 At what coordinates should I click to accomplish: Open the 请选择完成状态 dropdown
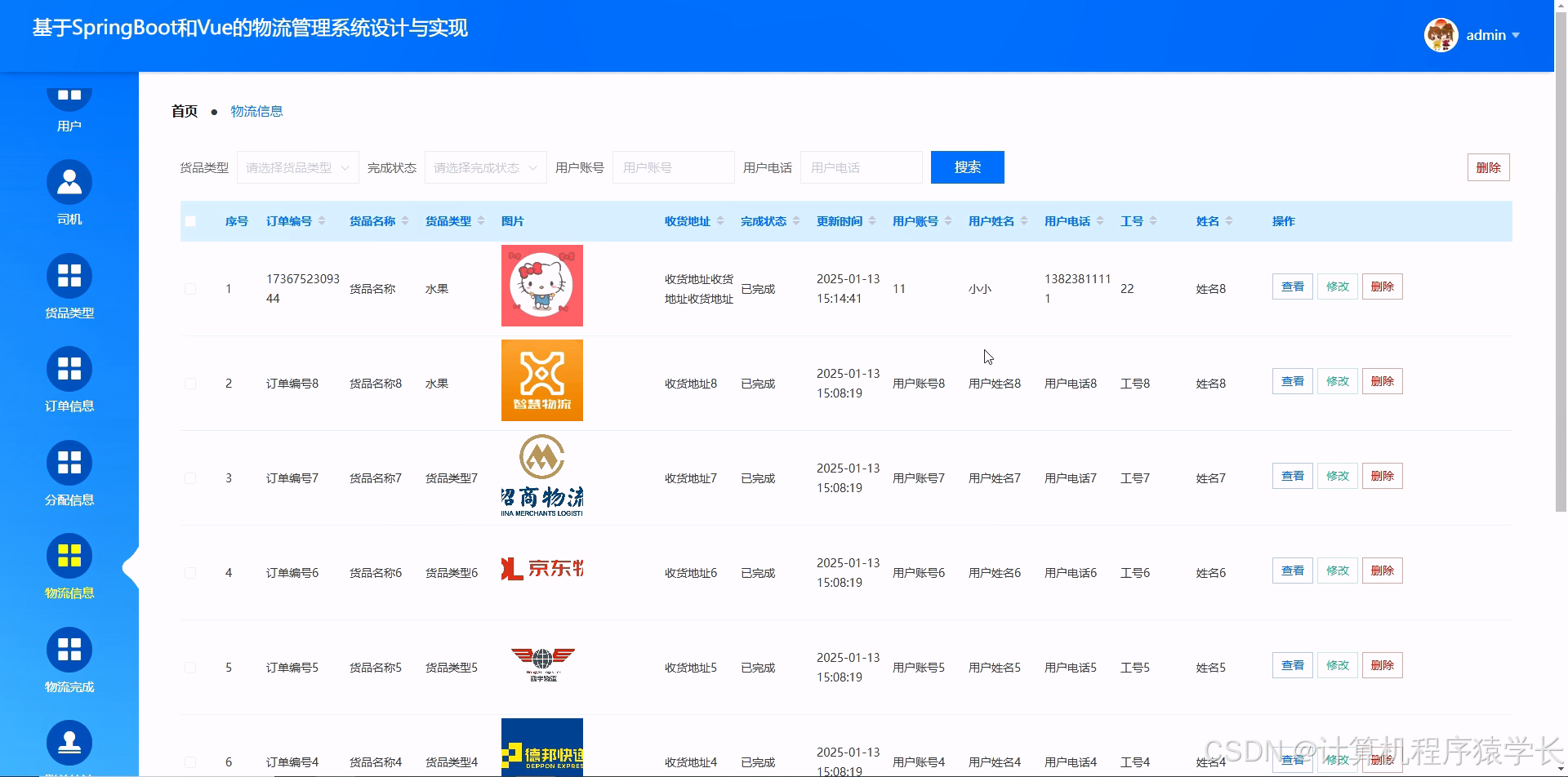pos(485,166)
